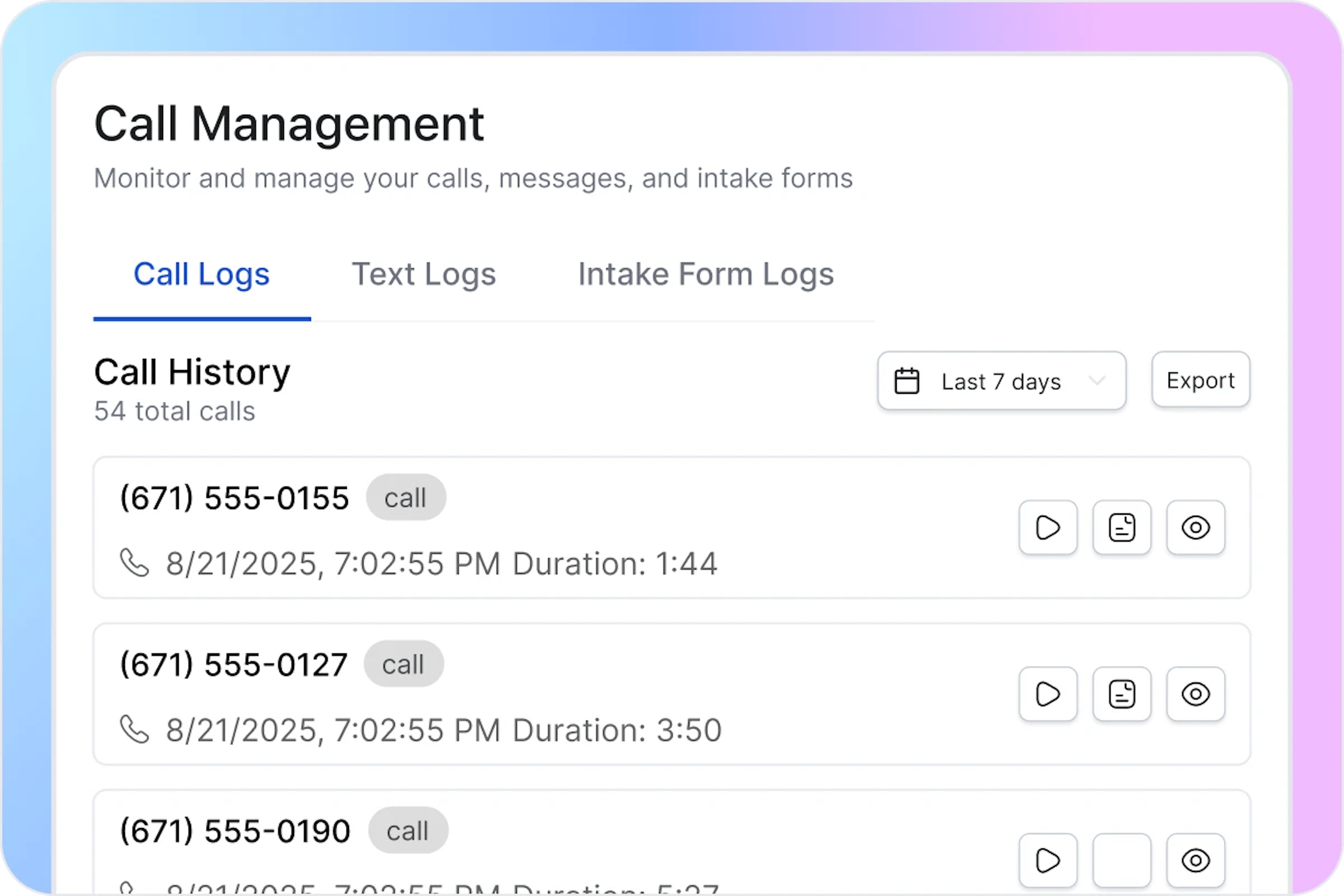The width and height of the screenshot is (1344, 896).
Task: Switch to the Text Logs tab
Action: point(424,274)
